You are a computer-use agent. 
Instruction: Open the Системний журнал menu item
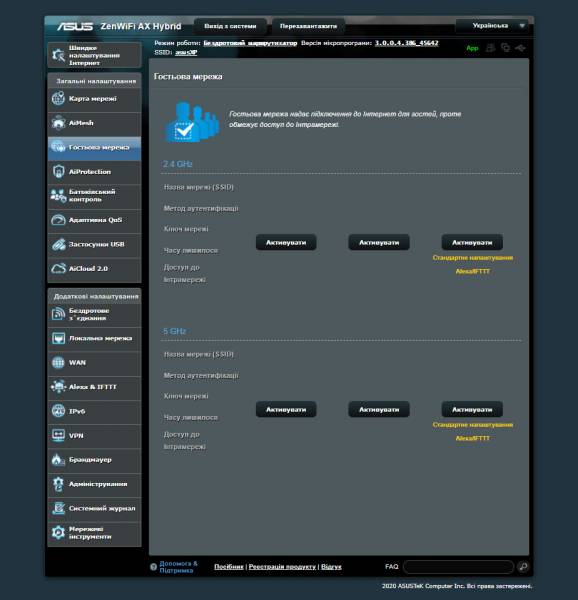point(94,508)
